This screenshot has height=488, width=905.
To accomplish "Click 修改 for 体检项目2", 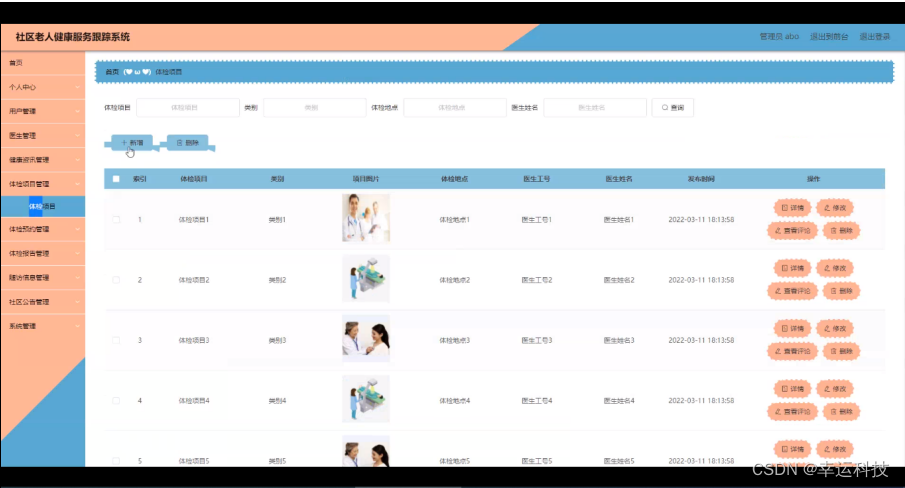I will coord(835,268).
